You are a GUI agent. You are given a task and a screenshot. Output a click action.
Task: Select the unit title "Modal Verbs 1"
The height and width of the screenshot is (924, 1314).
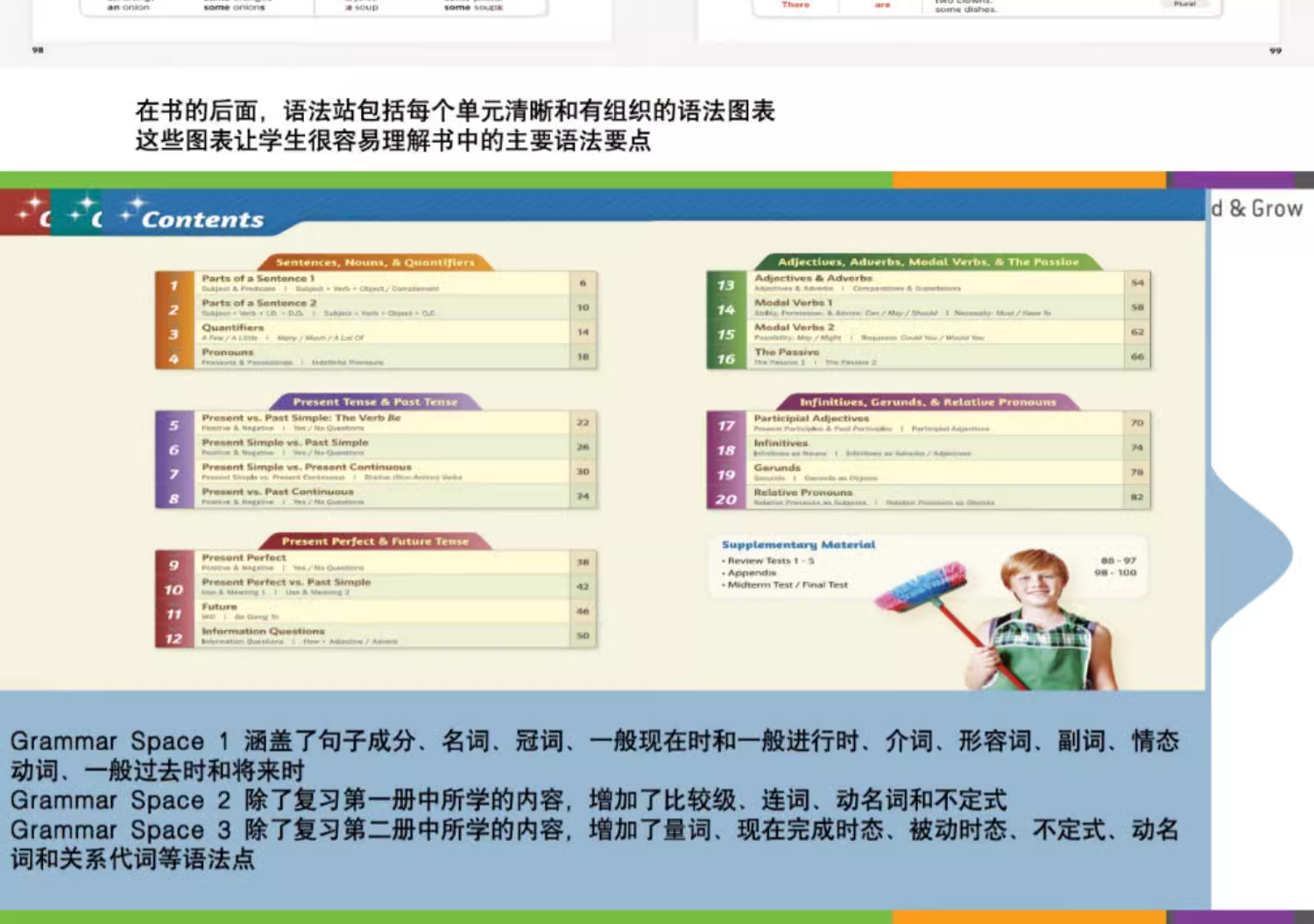[x=793, y=302]
